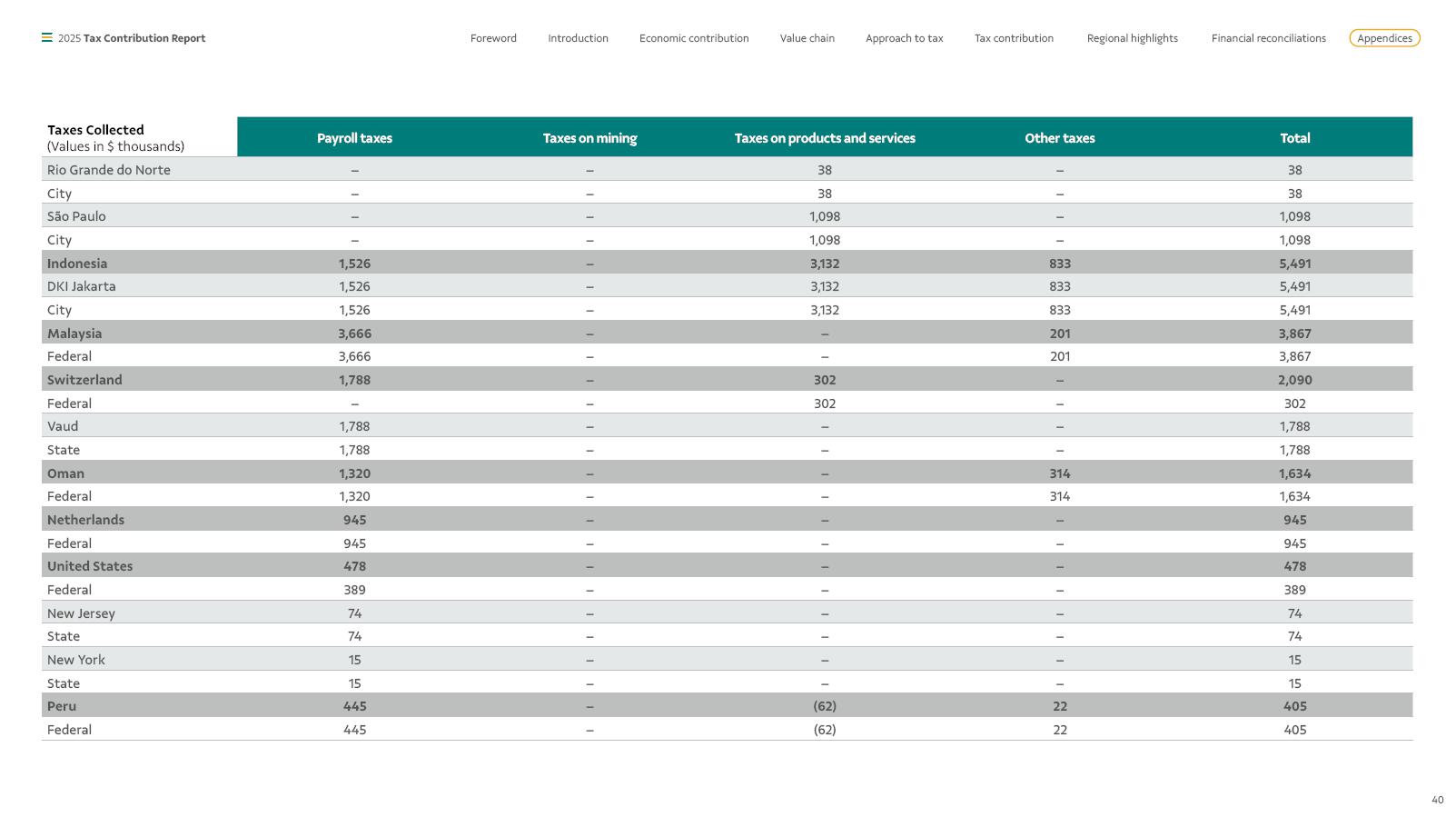Jump to Approach to tax
This screenshot has height=817, width=1456.
pos(904,38)
